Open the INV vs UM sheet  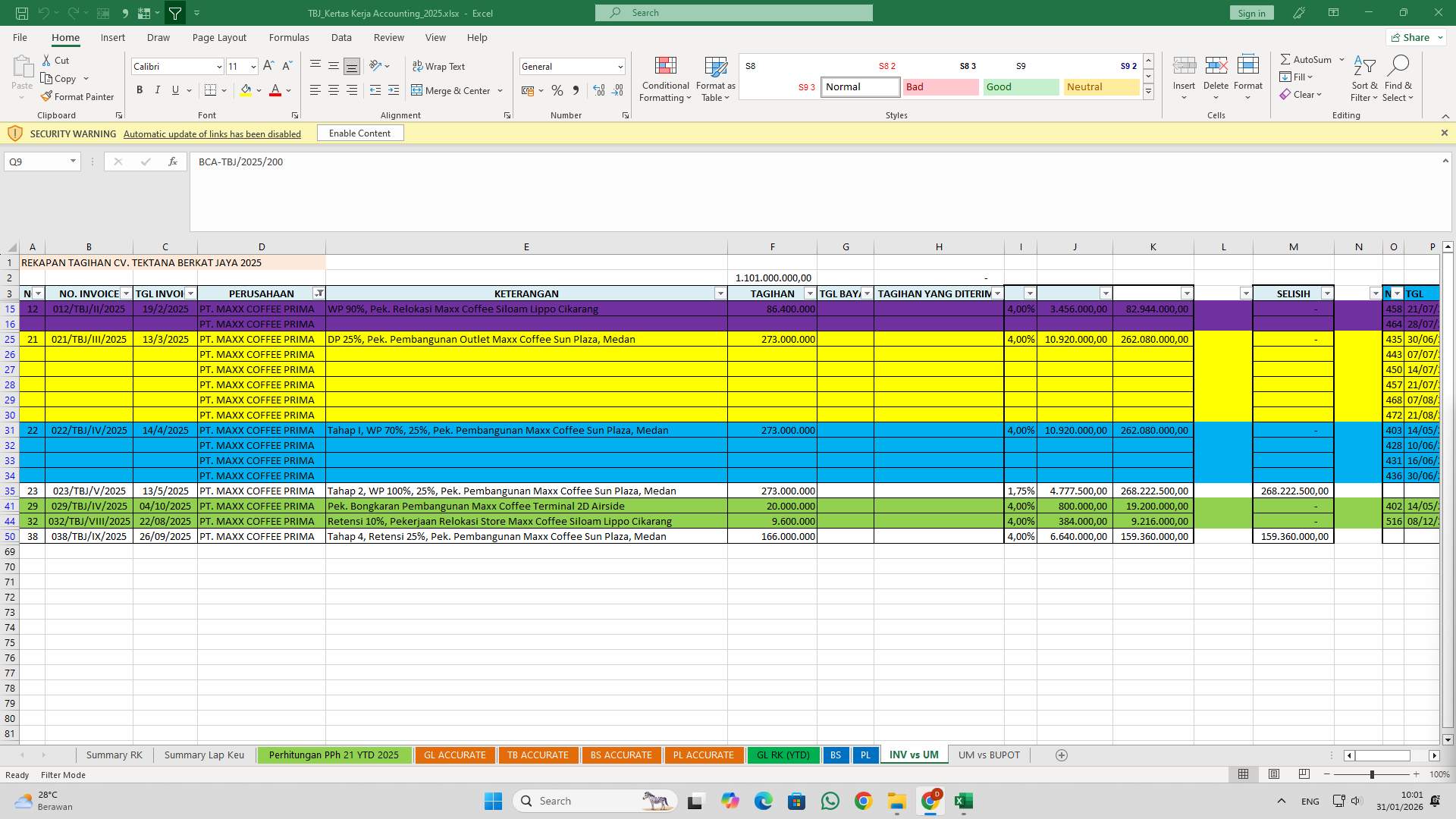pos(912,755)
